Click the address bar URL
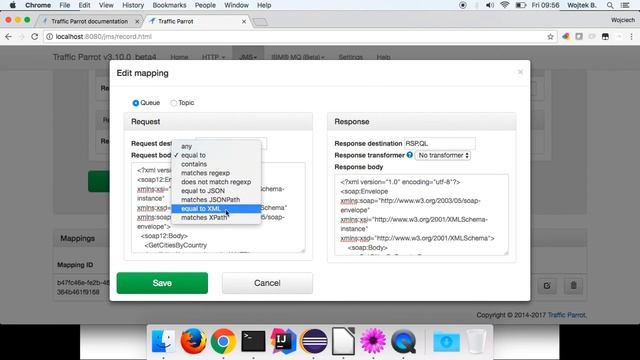Image resolution: width=640 pixels, height=360 pixels. pos(104,36)
